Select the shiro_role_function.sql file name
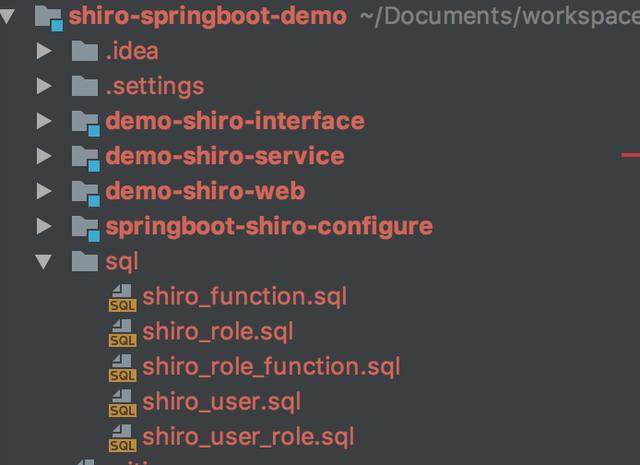This screenshot has width=640, height=465. click(271, 367)
